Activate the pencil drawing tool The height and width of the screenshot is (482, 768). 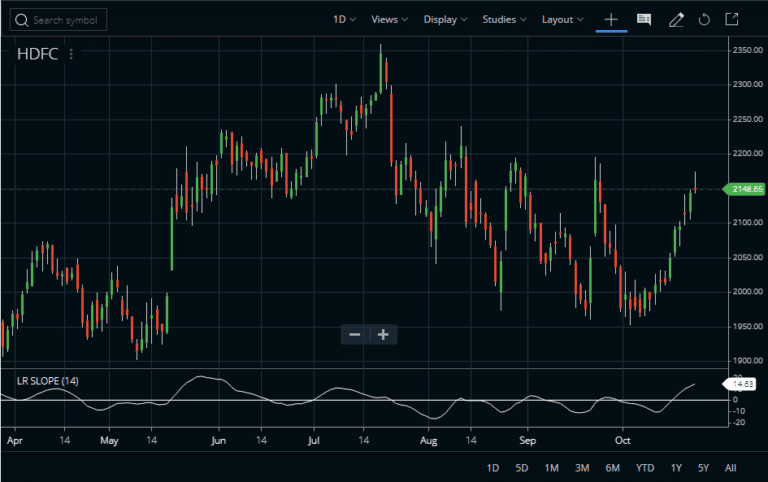point(676,19)
